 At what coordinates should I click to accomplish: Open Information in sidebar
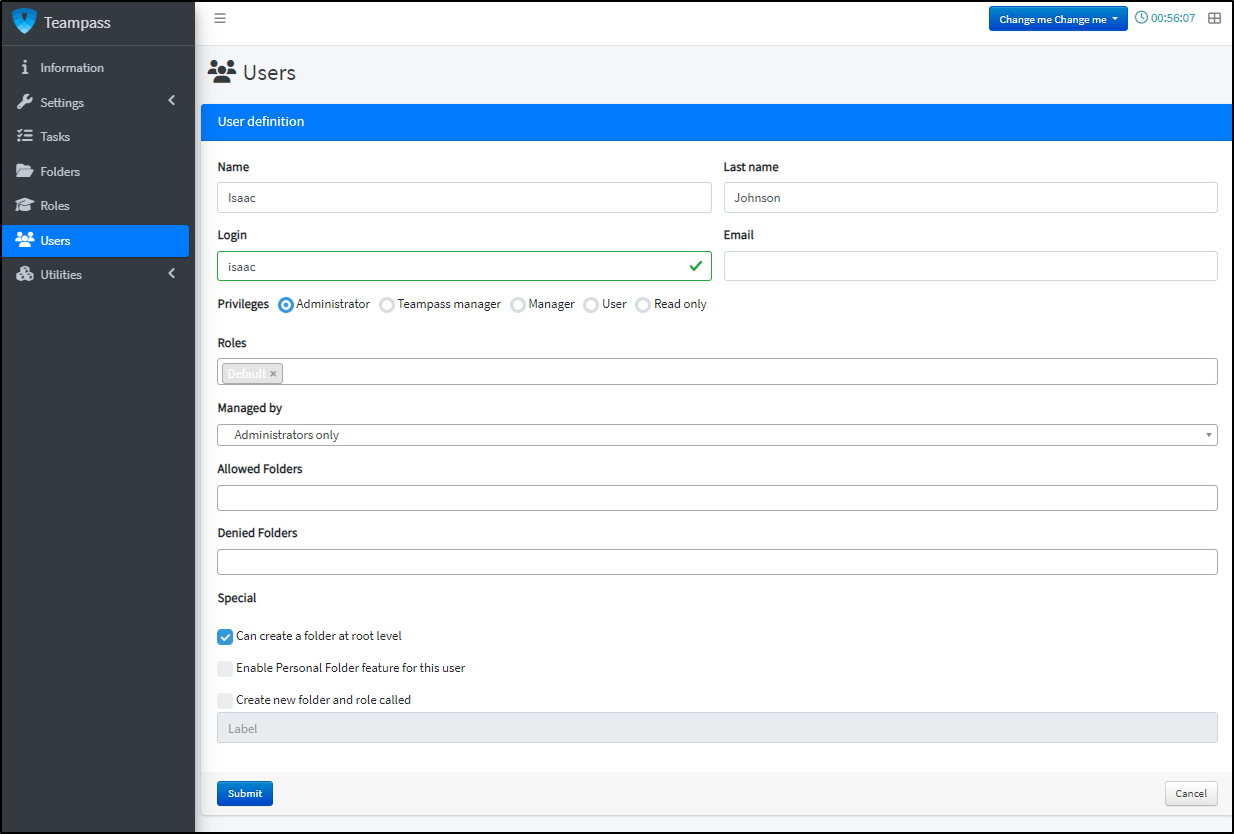pos(96,68)
